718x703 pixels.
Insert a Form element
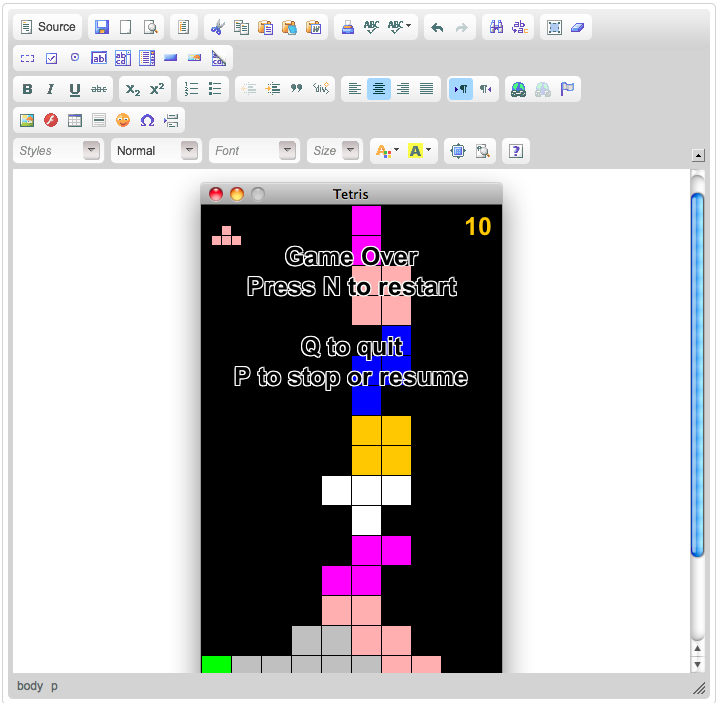click(x=27, y=58)
